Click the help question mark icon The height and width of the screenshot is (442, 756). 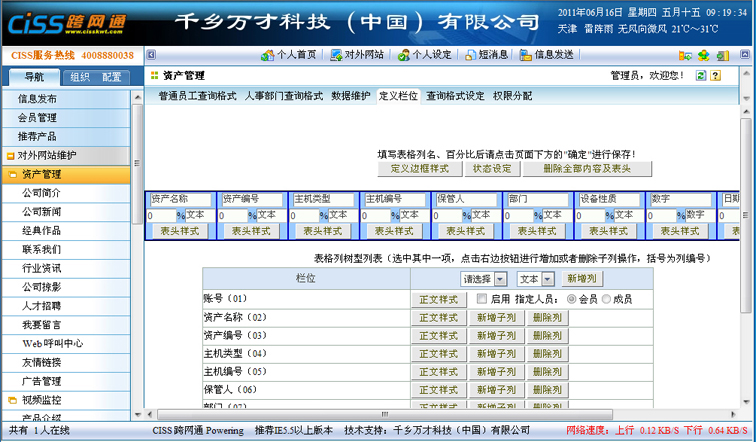(716, 75)
